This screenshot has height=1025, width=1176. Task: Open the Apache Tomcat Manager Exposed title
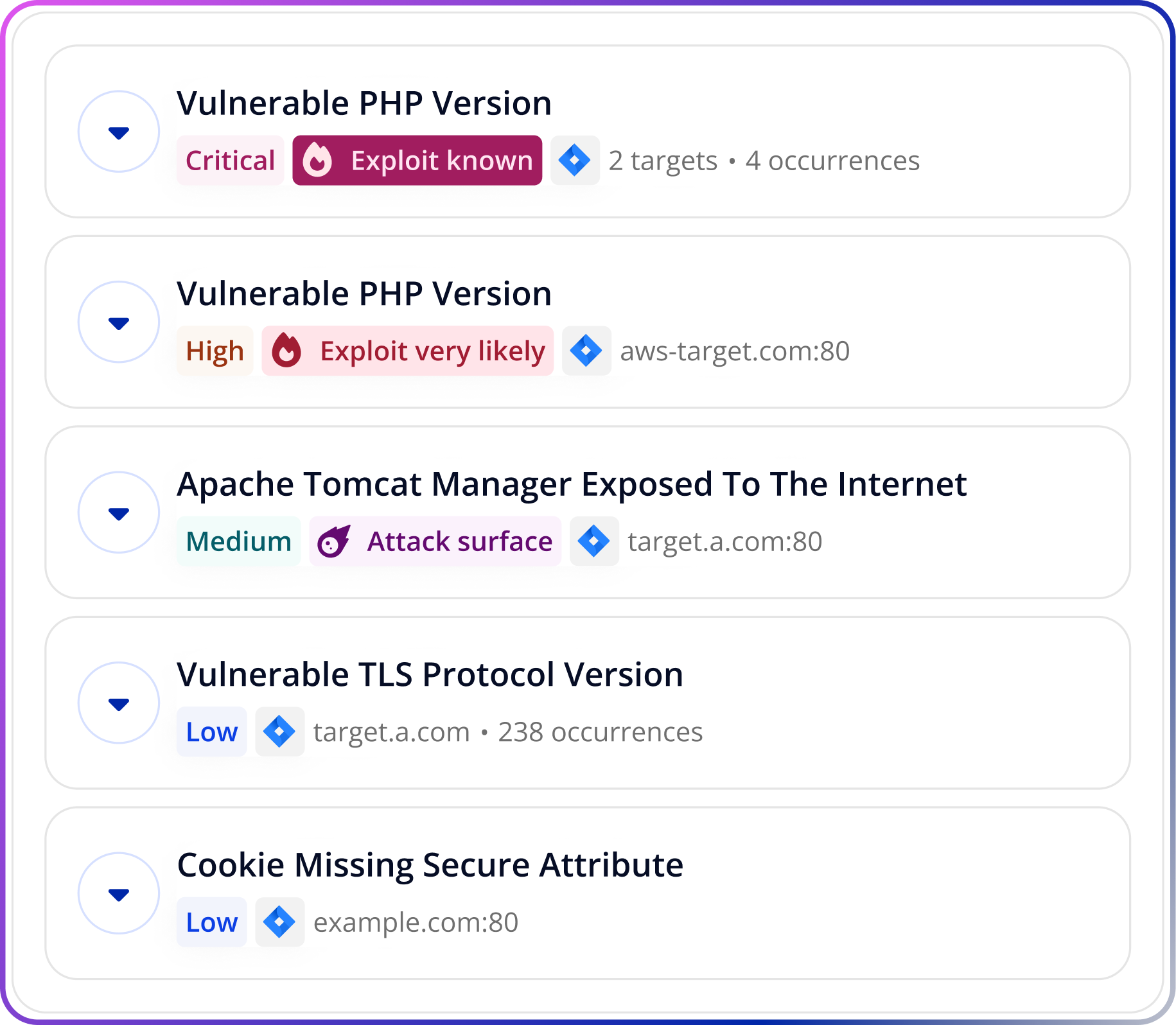tap(572, 484)
